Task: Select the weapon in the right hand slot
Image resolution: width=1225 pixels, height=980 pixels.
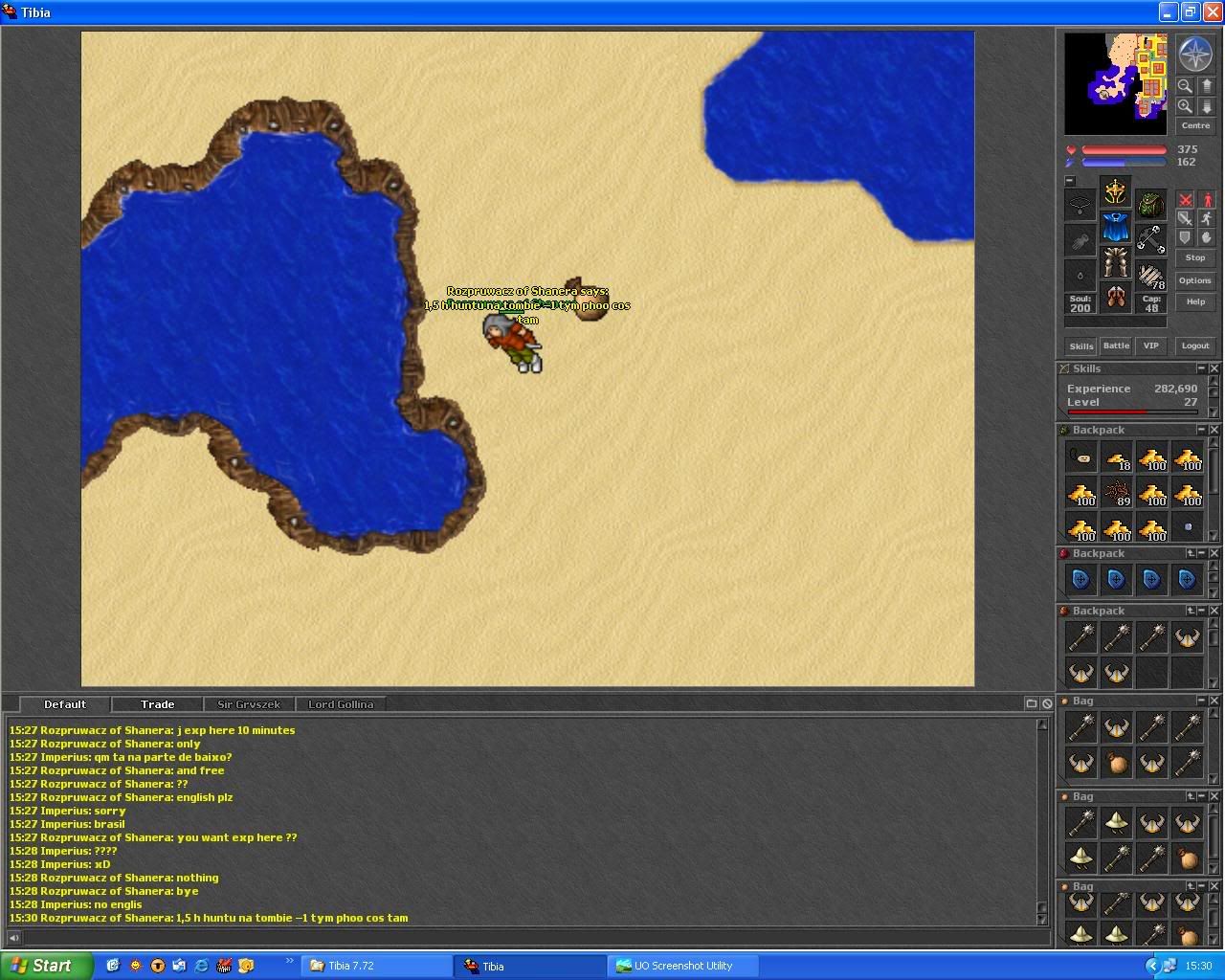Action: click(1151, 241)
